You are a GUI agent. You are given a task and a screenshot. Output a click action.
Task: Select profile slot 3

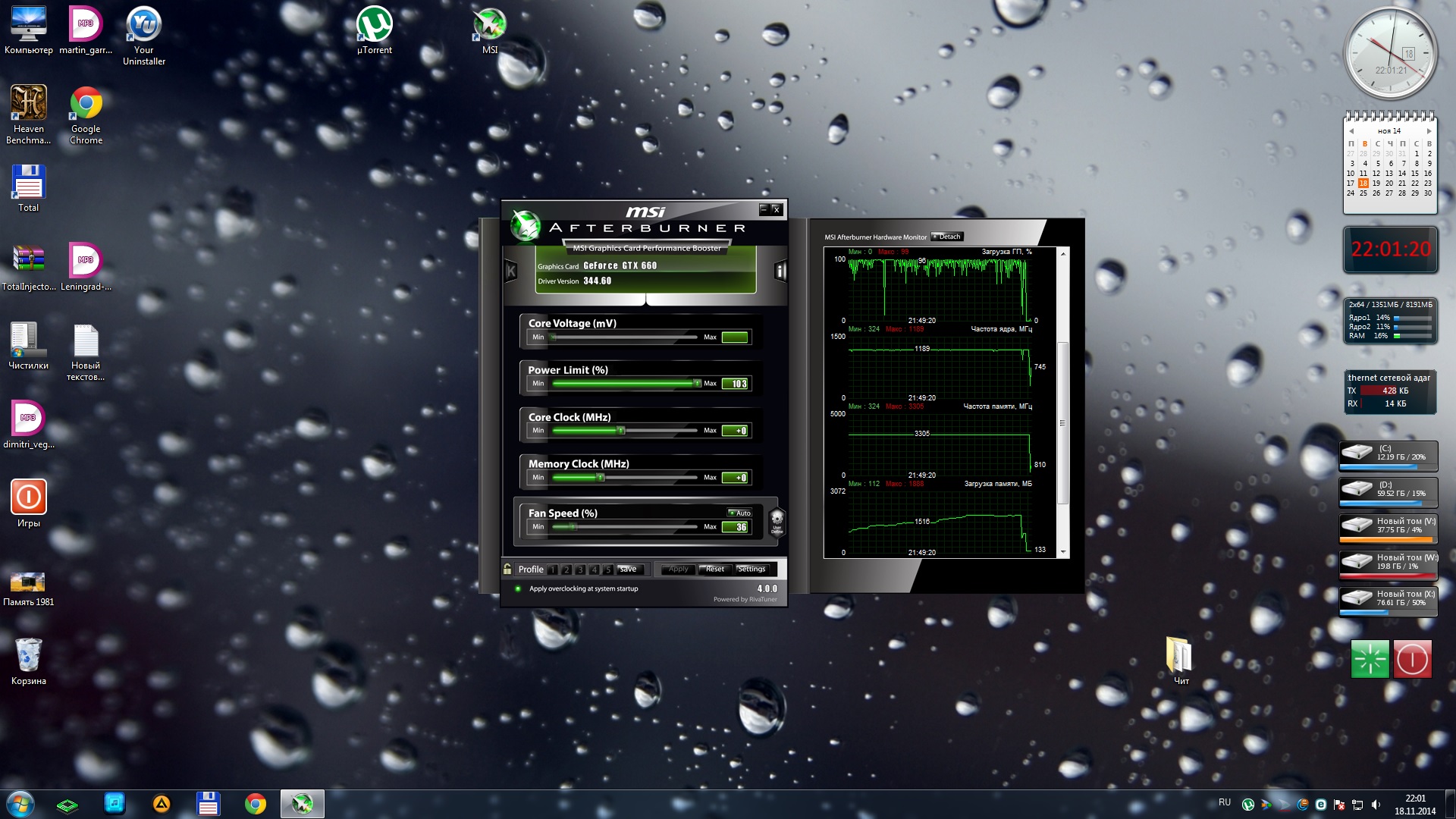pos(580,570)
